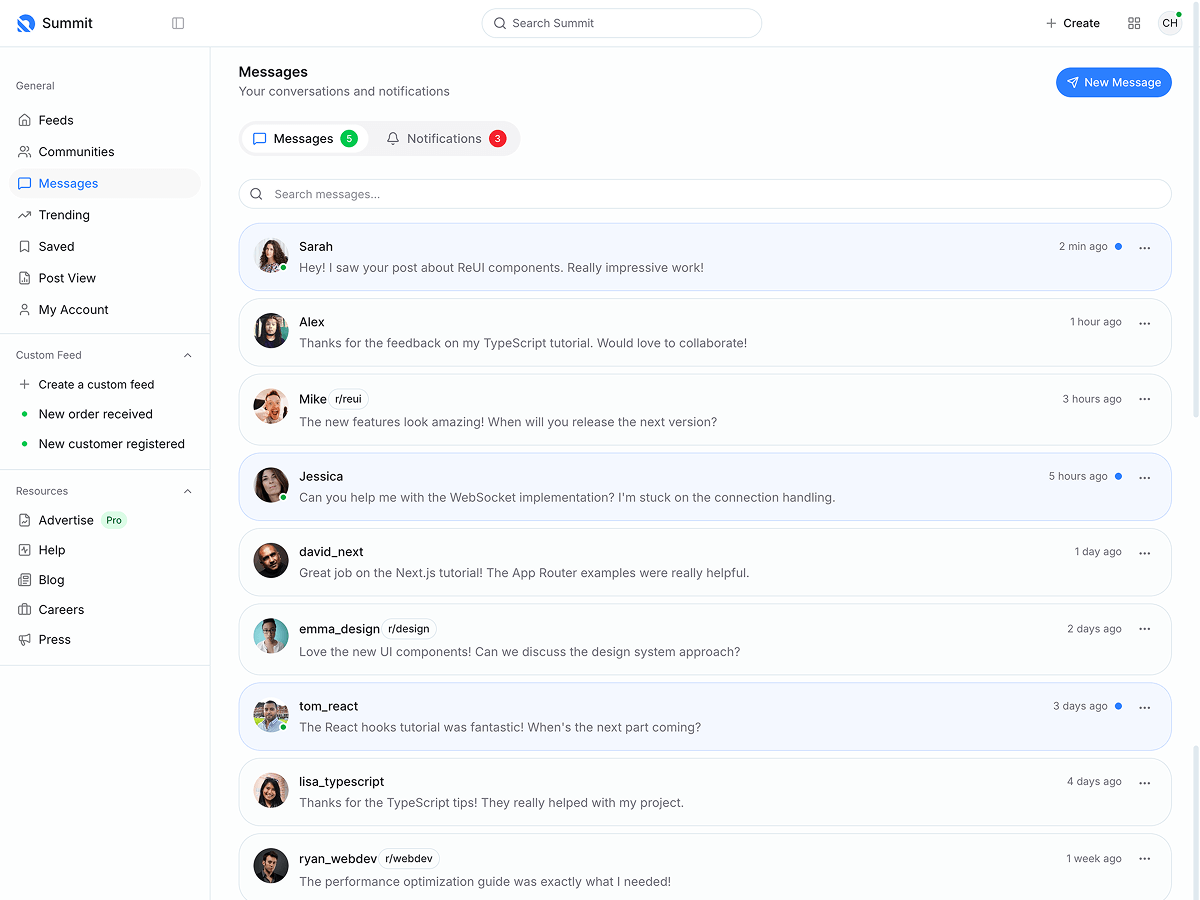The width and height of the screenshot is (1200, 900).
Task: Collapse the sidebar panel
Action: pos(178,23)
